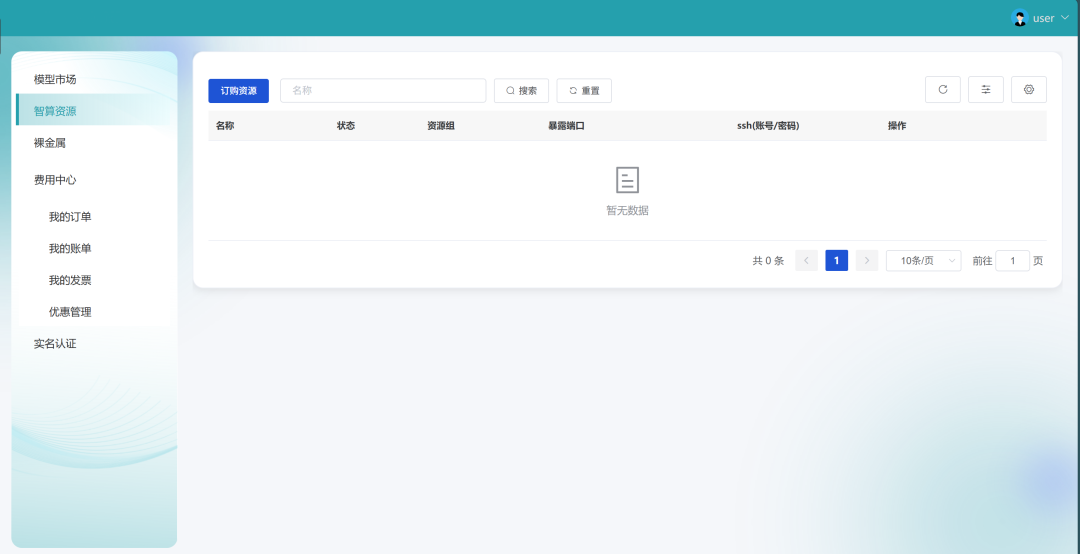The image size is (1080, 554).
Task: Open 我的账单 submenu item
Action: click(x=70, y=249)
